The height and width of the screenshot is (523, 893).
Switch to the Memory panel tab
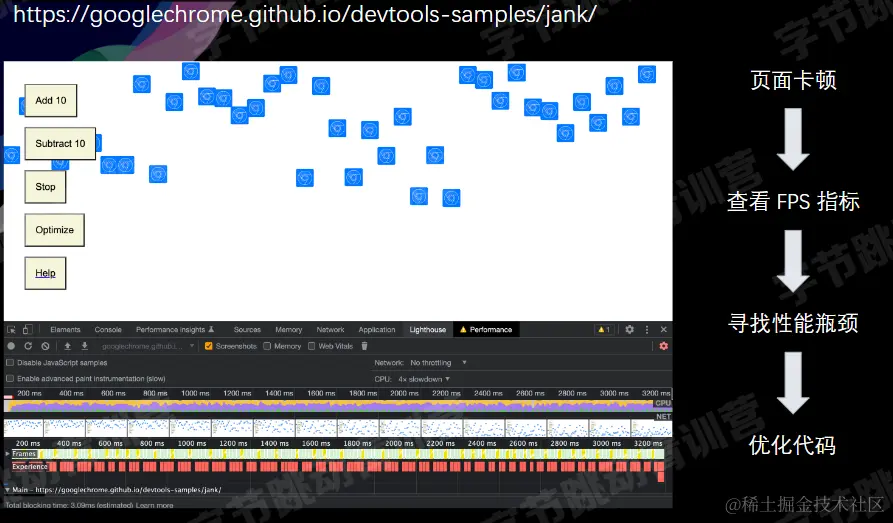[289, 329]
